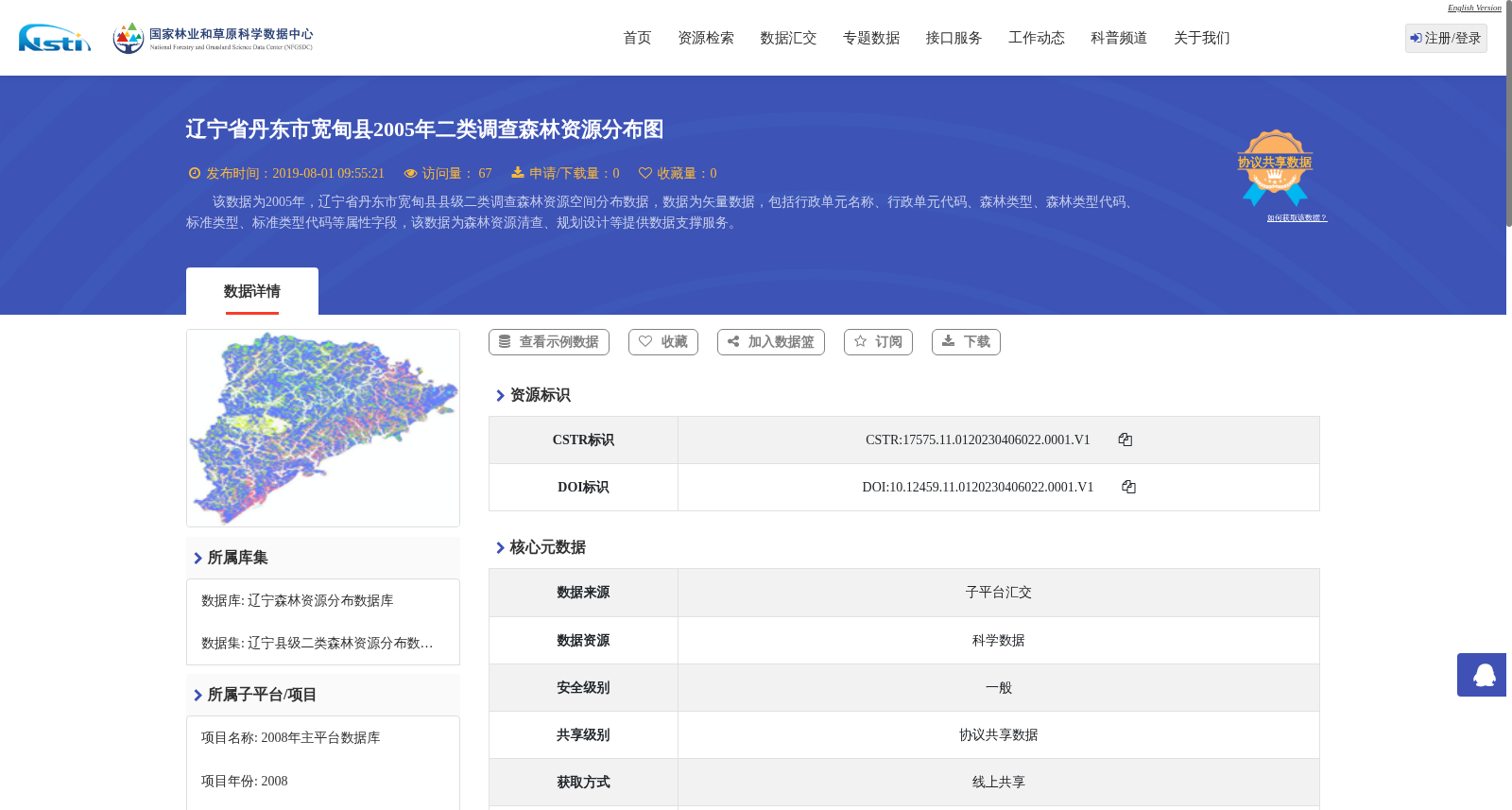Open the 资源检索 menu
1512x810 pixels.
706,38
